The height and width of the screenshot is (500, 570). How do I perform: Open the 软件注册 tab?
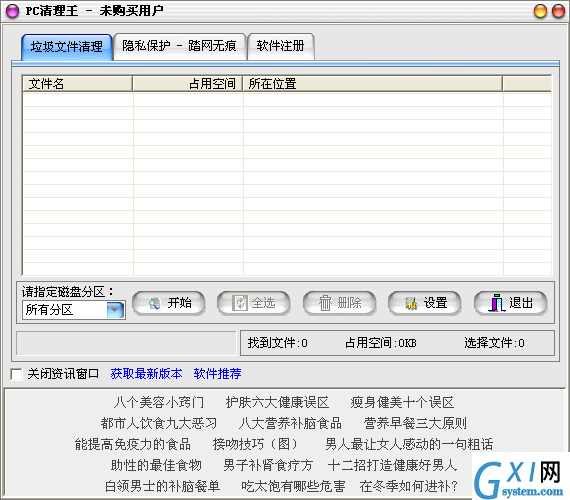pos(280,46)
